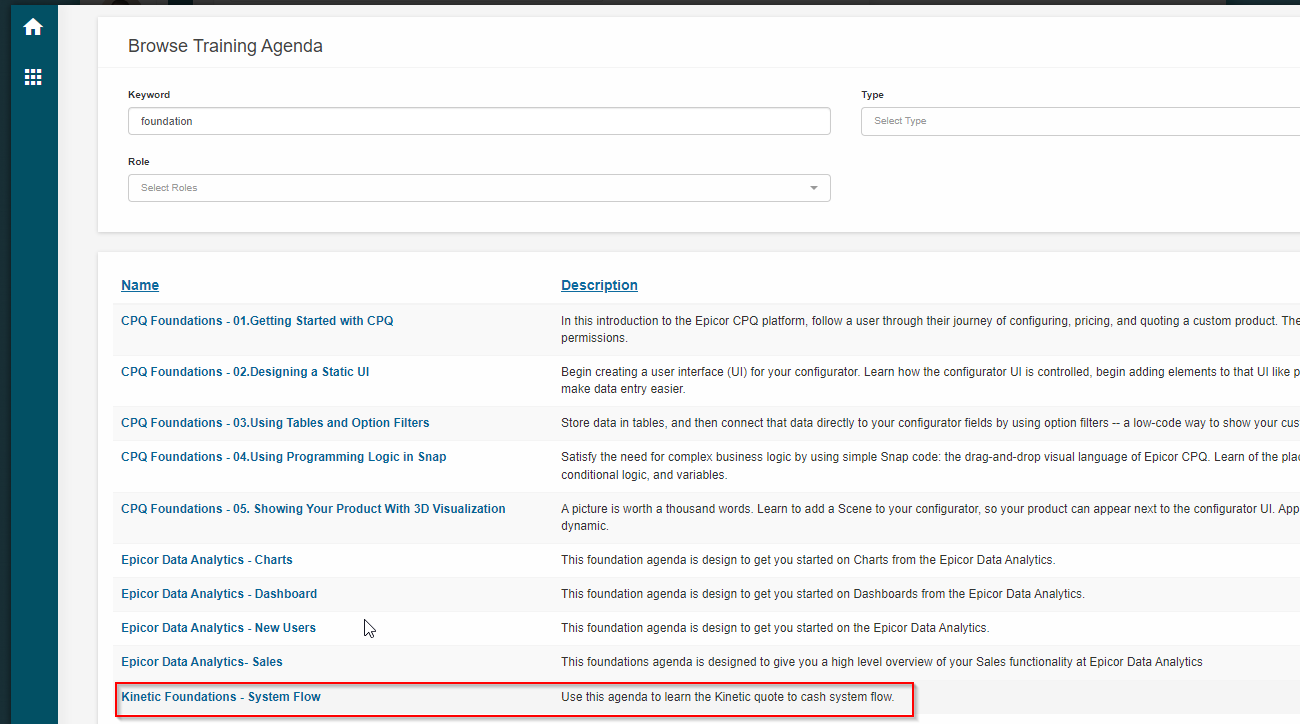Open CPQ Foundations 05 3D Visualization agenda

[313, 509]
